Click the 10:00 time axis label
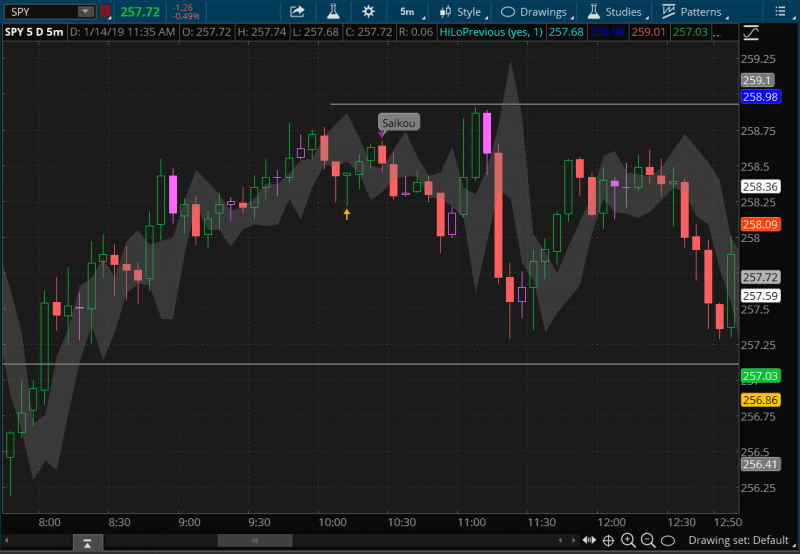Image resolution: width=800 pixels, height=554 pixels. [333, 522]
